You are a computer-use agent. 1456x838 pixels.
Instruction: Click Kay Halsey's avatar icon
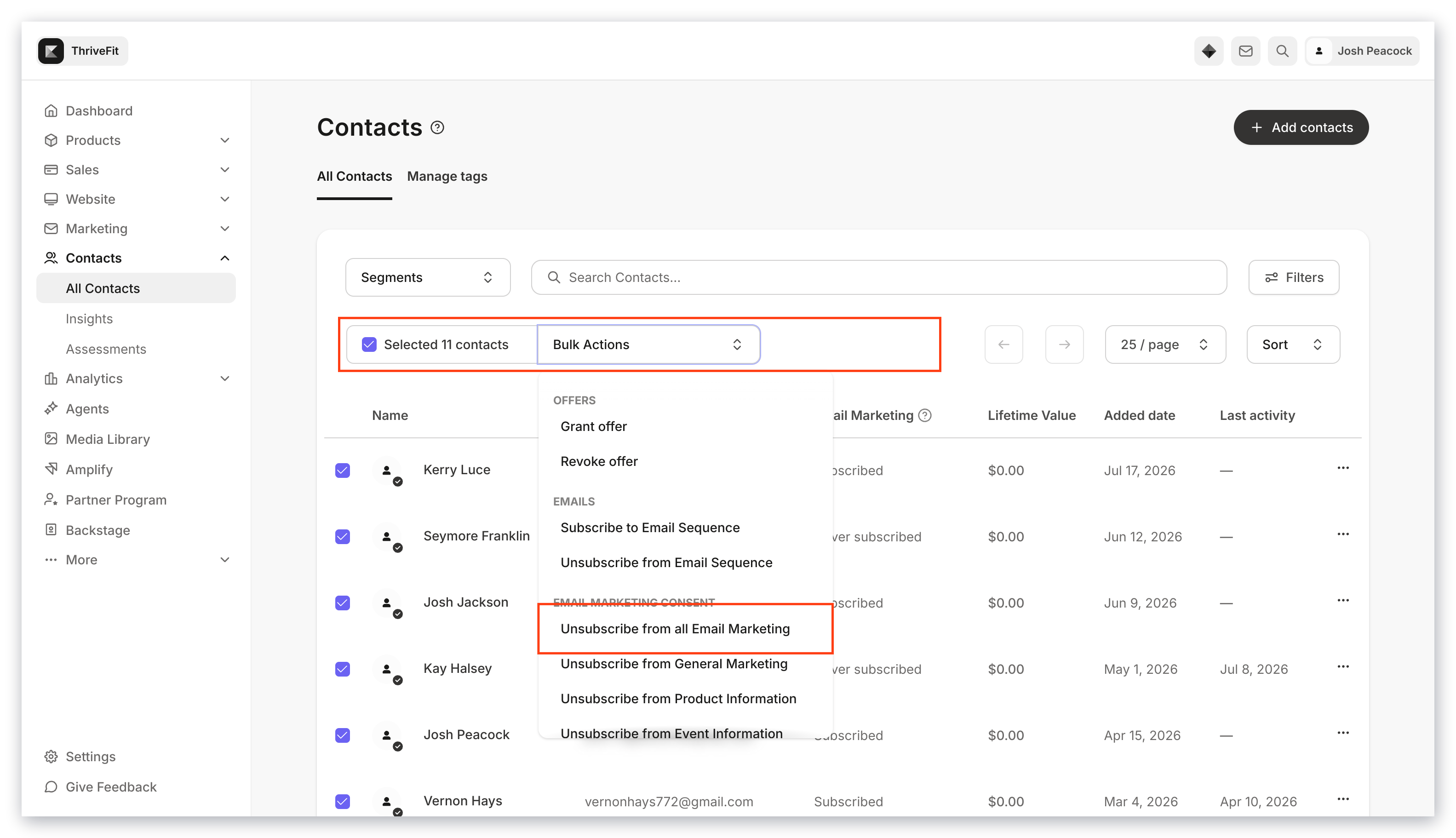pos(387,669)
